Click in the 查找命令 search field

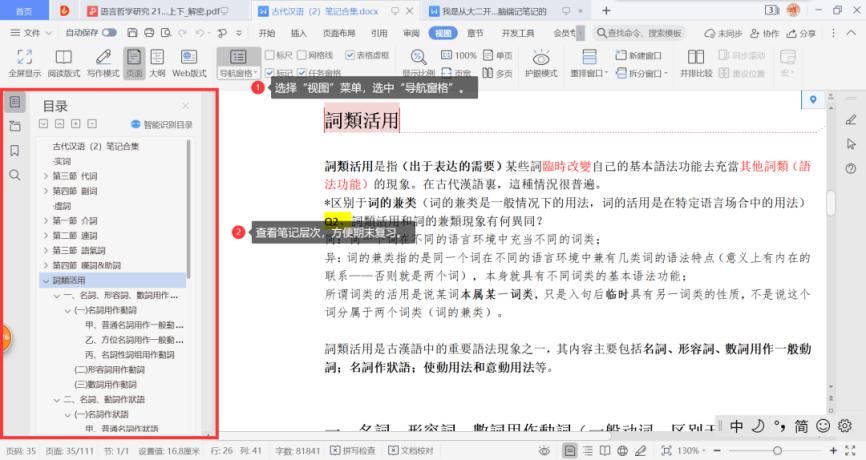click(x=639, y=33)
